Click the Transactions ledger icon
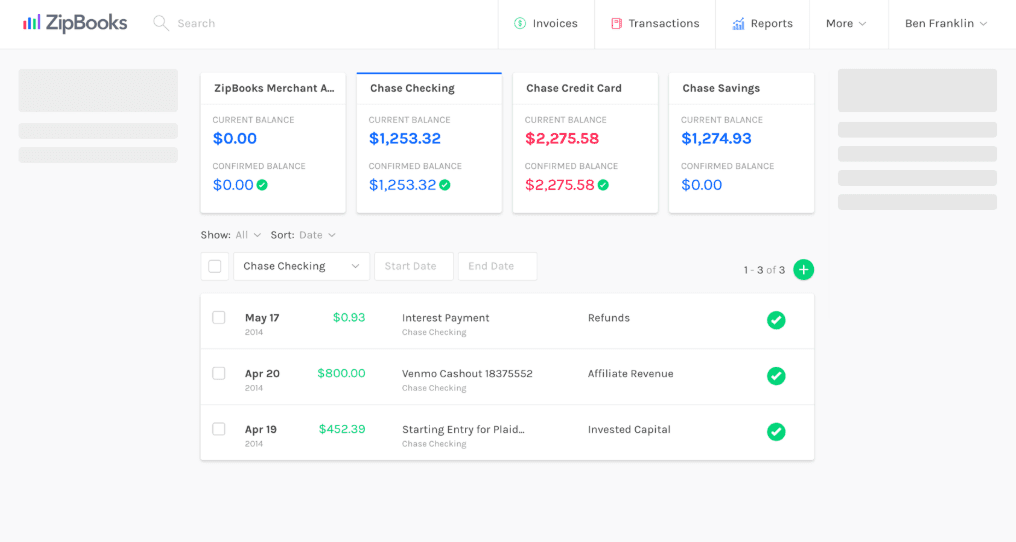The height and width of the screenshot is (542, 1016). [616, 23]
